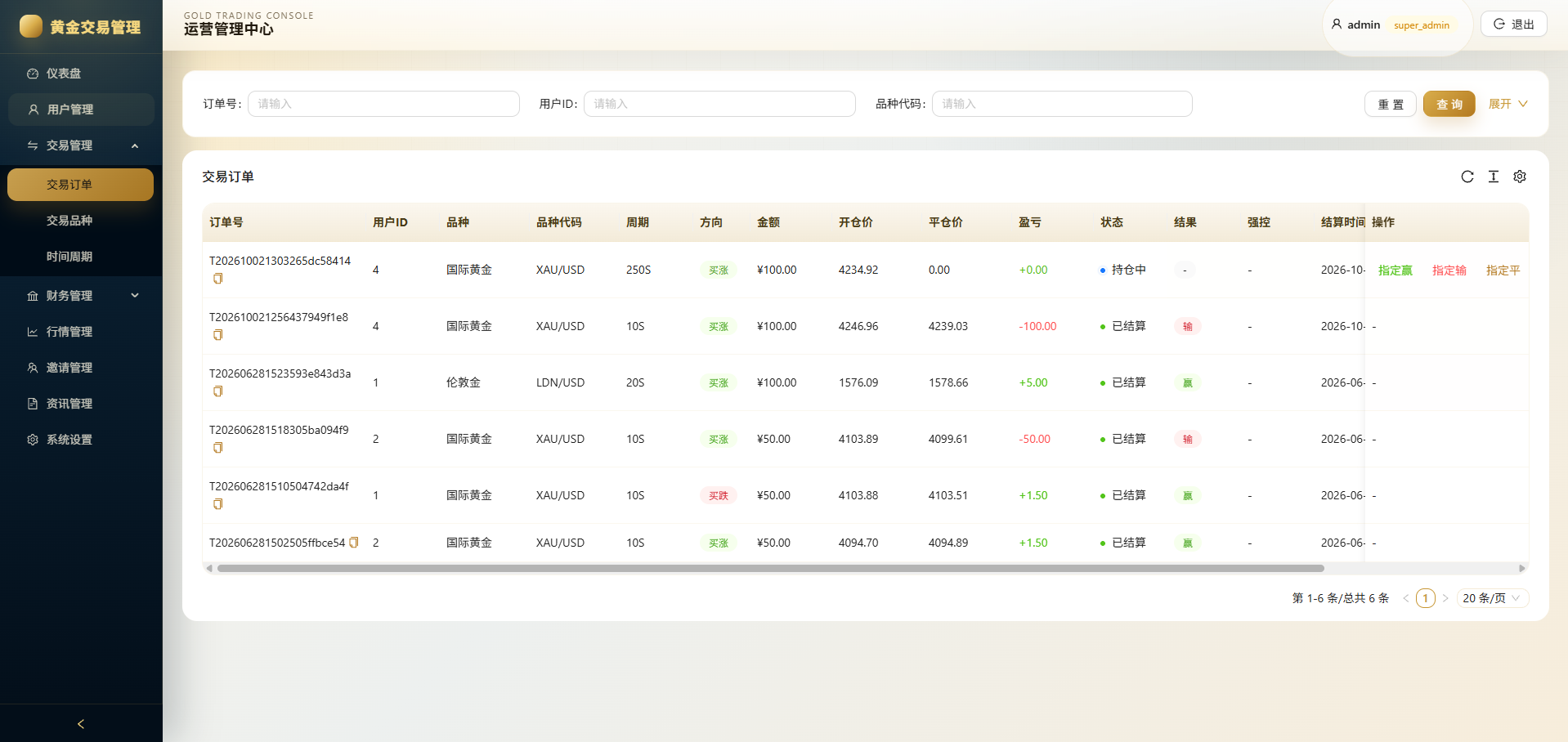1568x742 pixels.
Task: Open 用户管理 menu item
Action: coord(81,110)
